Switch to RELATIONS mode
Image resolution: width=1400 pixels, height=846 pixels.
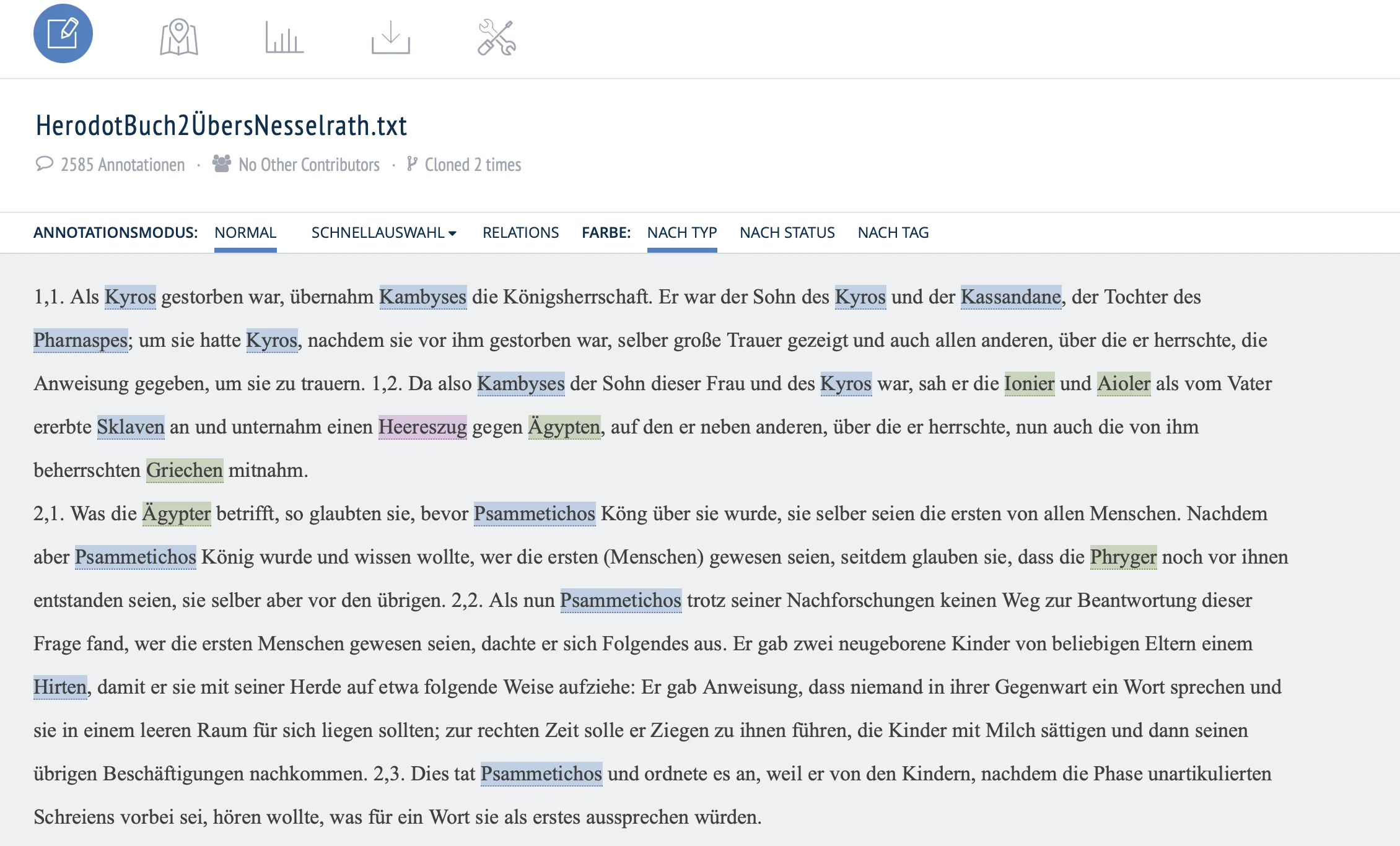click(x=520, y=233)
